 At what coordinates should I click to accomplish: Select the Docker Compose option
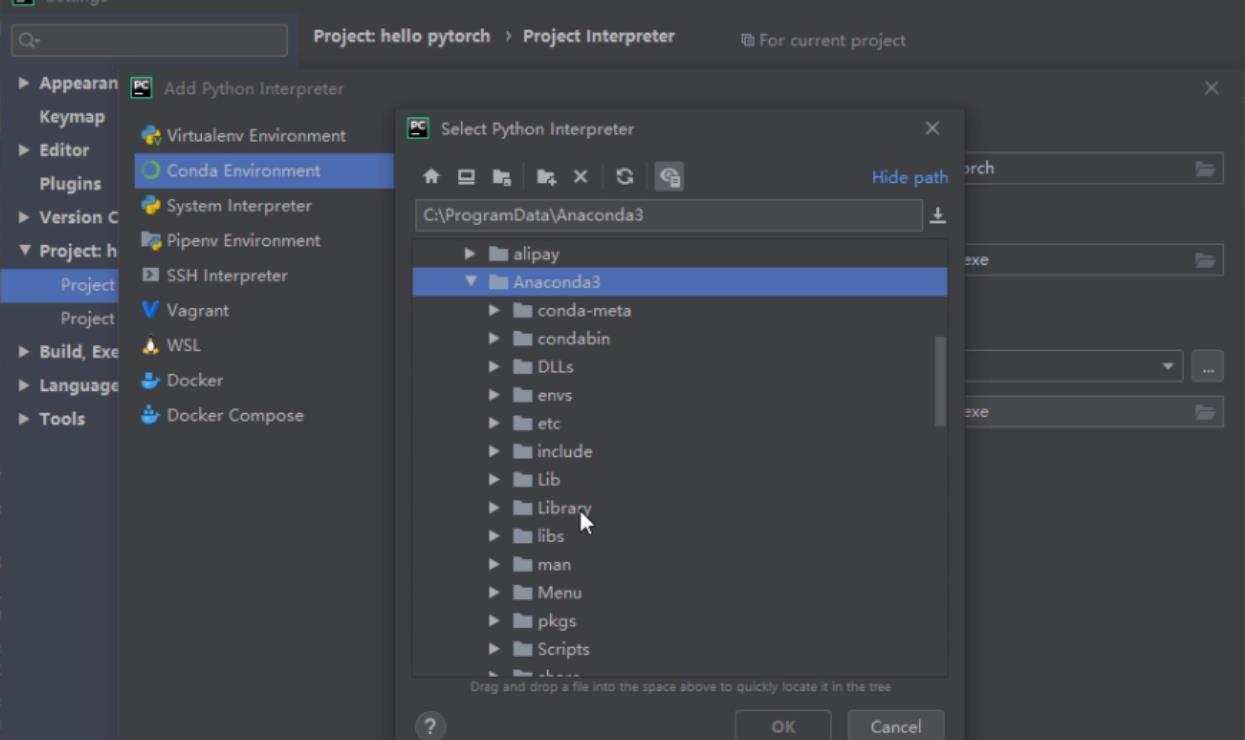click(x=235, y=415)
